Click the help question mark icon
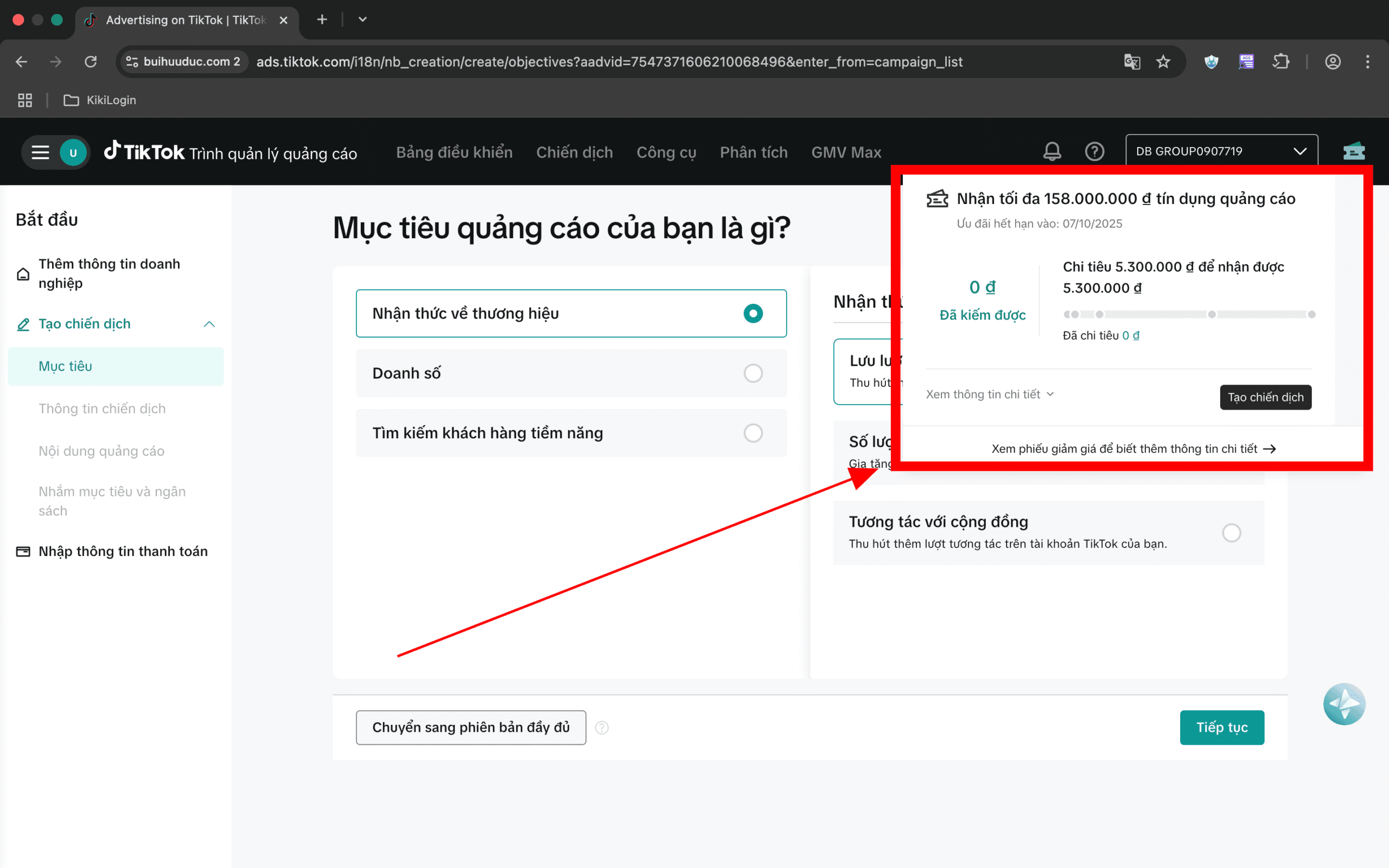Screen dimensions: 1389x868 1094,151
